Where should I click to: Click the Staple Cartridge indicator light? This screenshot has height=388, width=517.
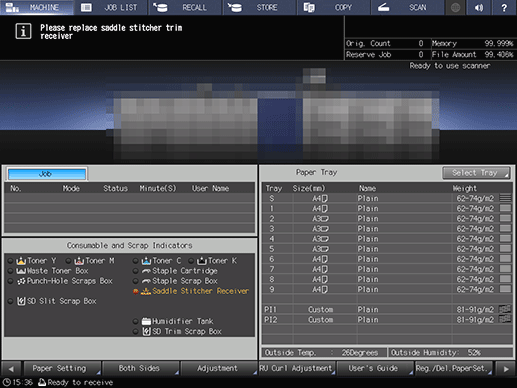(x=135, y=271)
